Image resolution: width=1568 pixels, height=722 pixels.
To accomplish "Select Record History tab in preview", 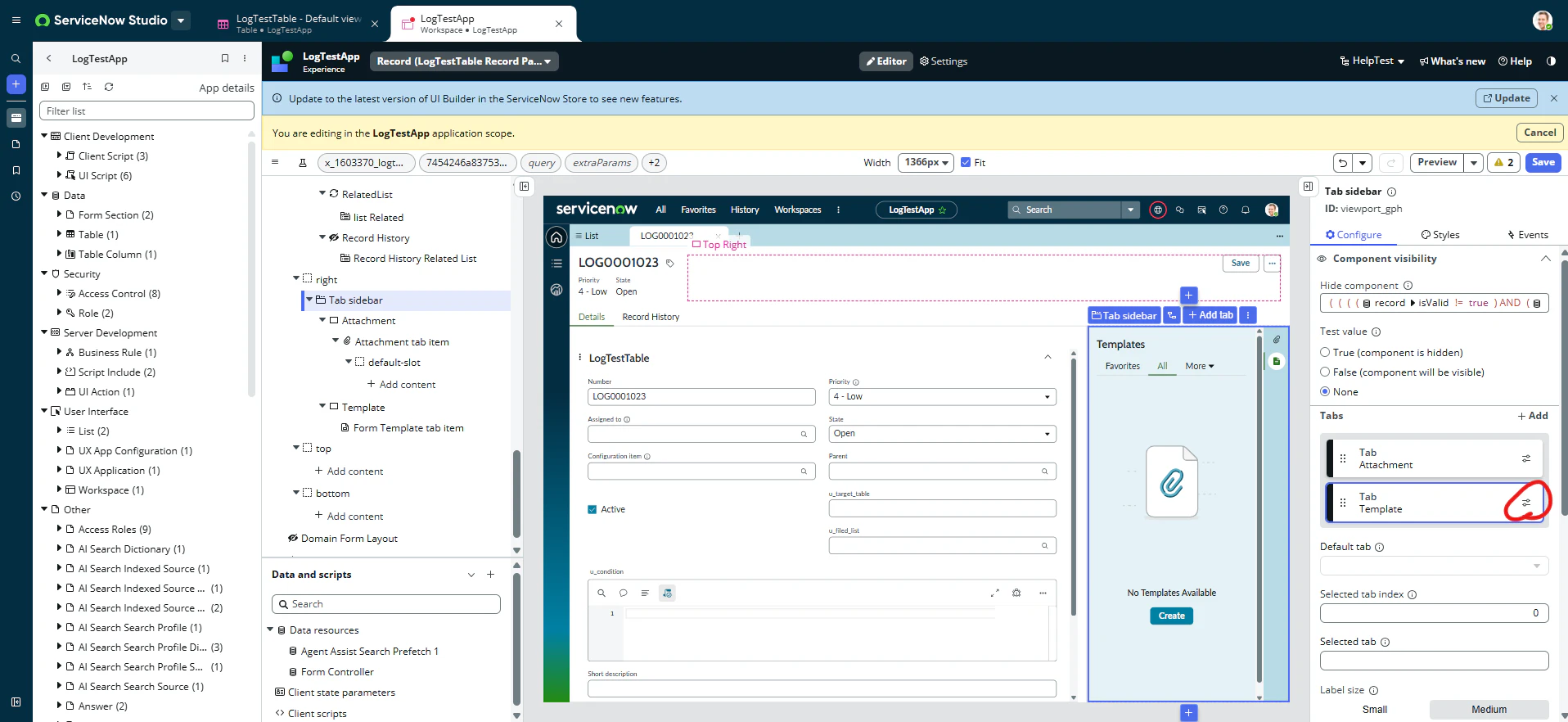I will (x=651, y=317).
